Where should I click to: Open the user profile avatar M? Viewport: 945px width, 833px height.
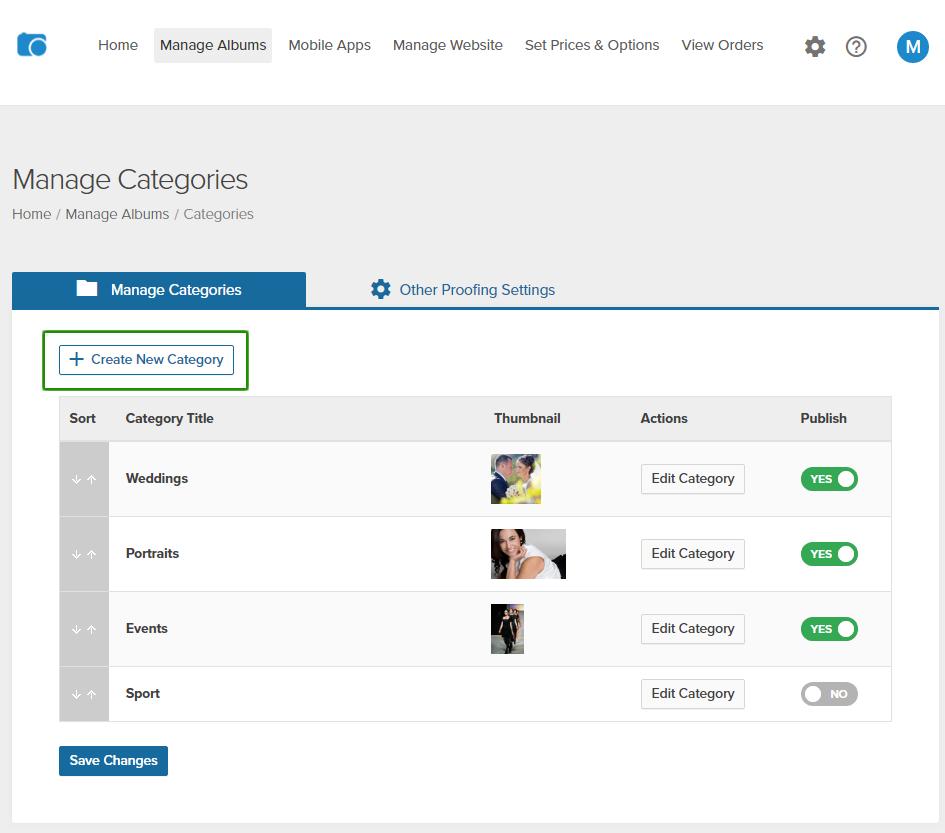coord(912,46)
